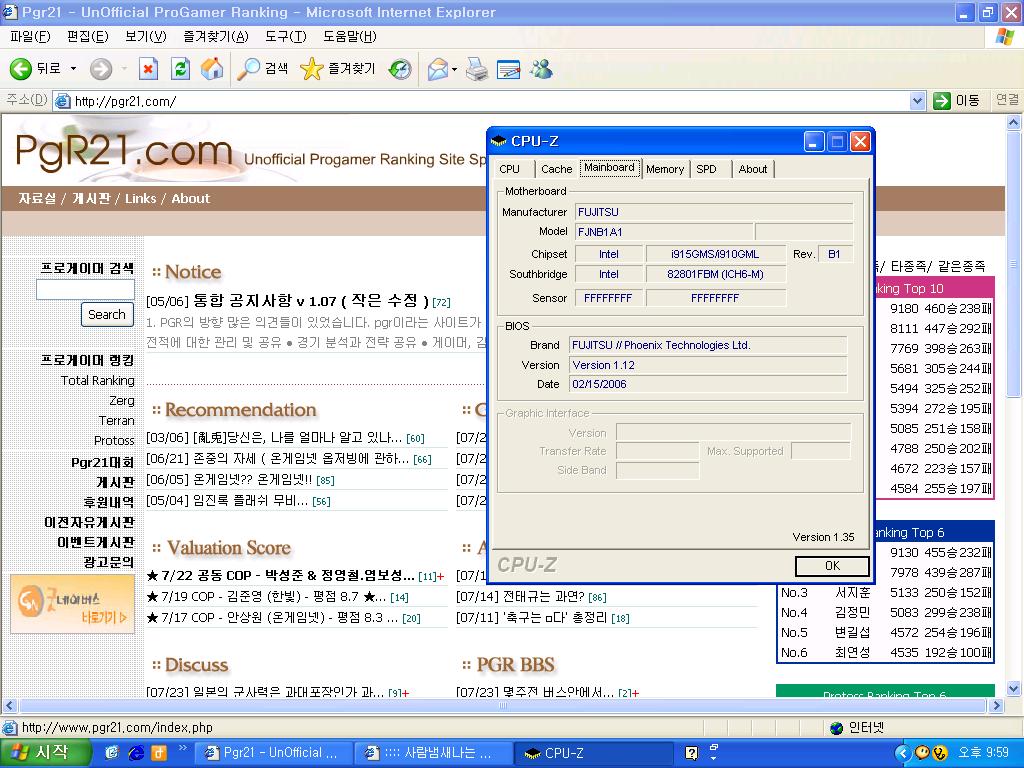Click Windows flag logo in IE corner
The image size is (1024, 768).
[x=1005, y=37]
